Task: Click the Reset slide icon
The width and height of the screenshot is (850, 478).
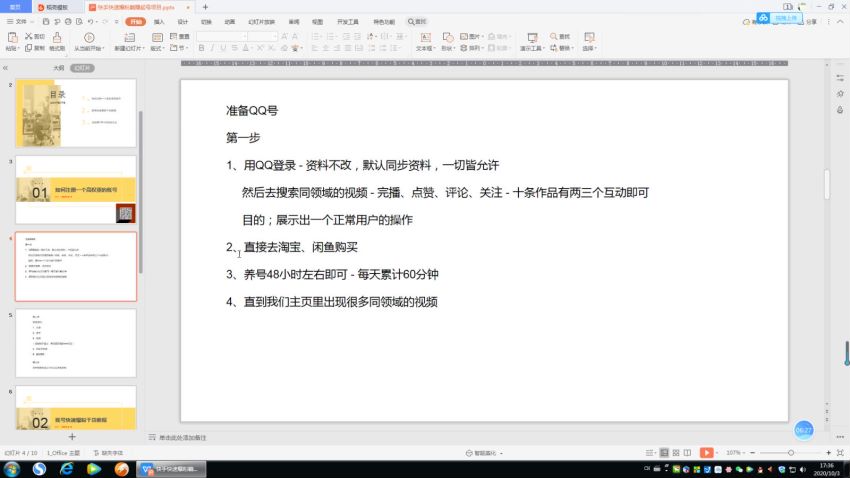Action: pyautogui.click(x=173, y=36)
